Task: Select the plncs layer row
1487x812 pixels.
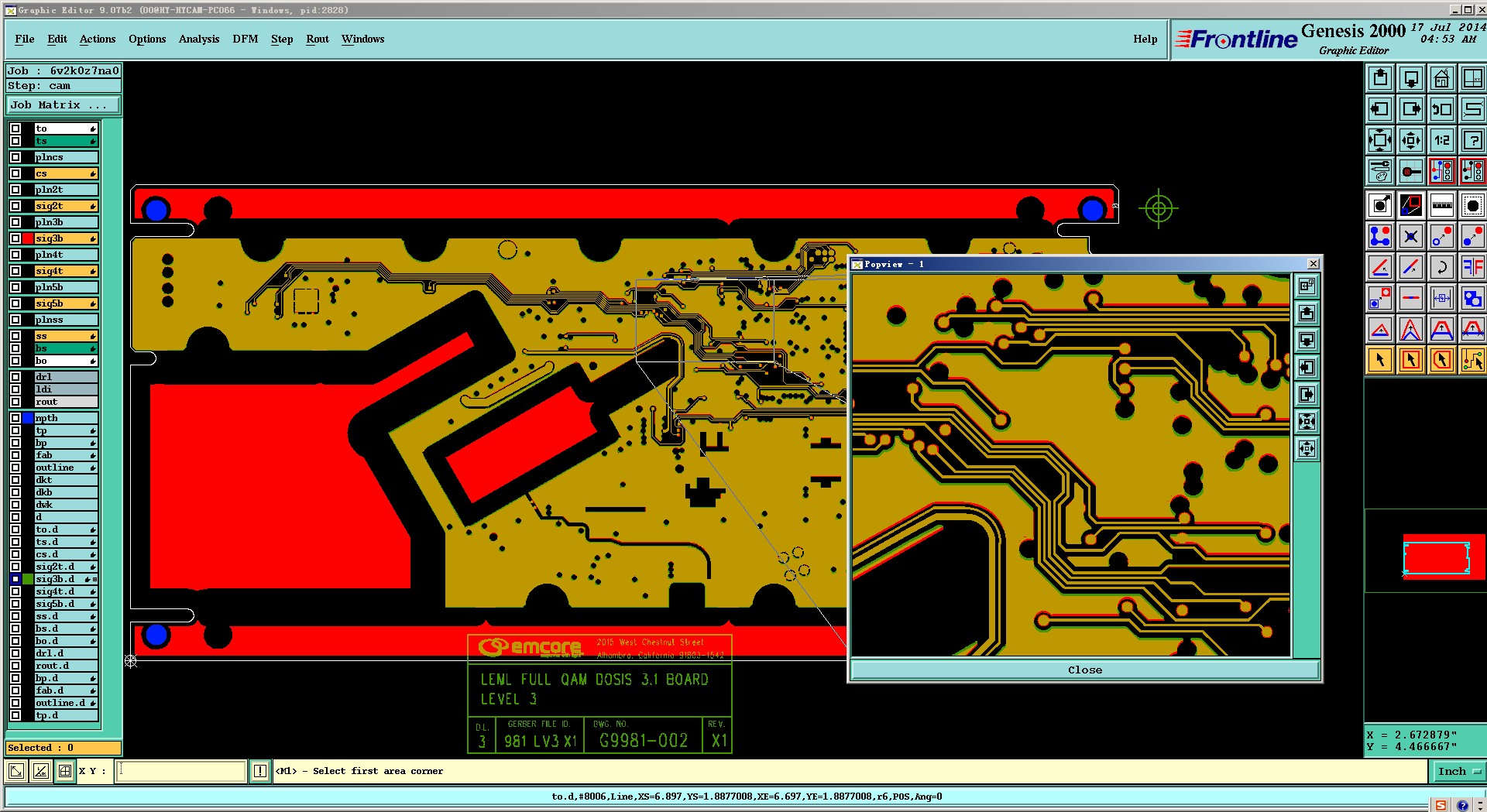Action: point(67,157)
